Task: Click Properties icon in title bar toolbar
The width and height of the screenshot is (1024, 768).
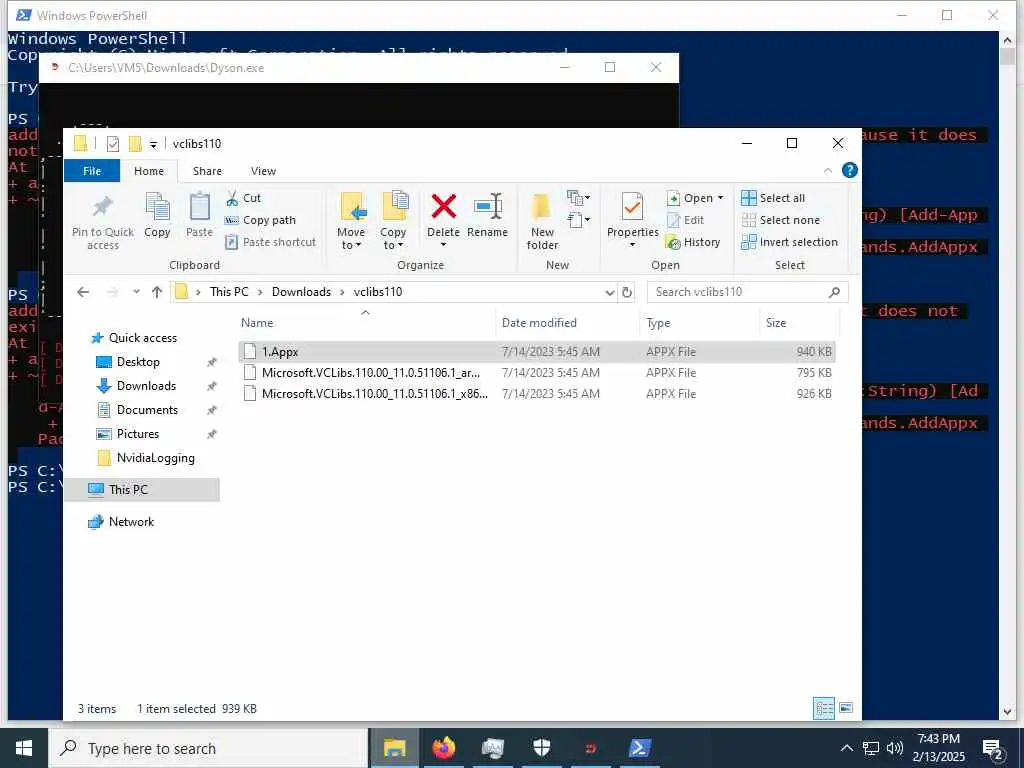Action: pos(112,144)
